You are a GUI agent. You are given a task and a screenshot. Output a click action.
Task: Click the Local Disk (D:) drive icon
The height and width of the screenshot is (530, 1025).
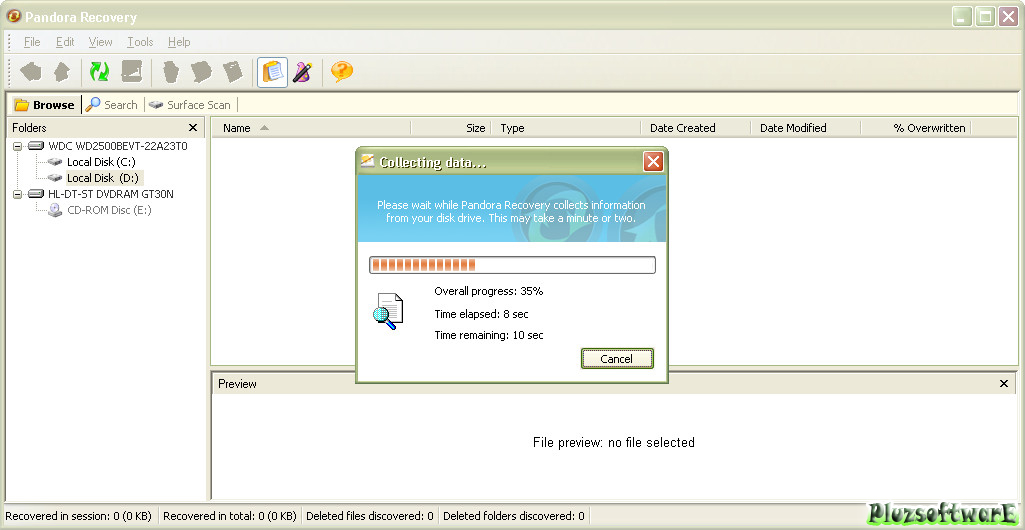click(56, 178)
